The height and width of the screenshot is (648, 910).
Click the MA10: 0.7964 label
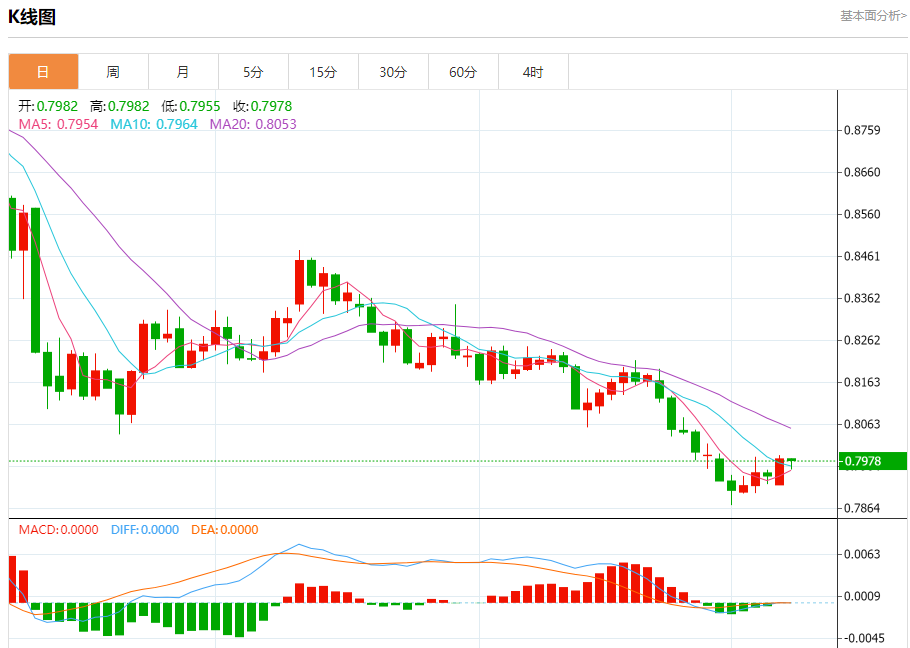point(154,124)
